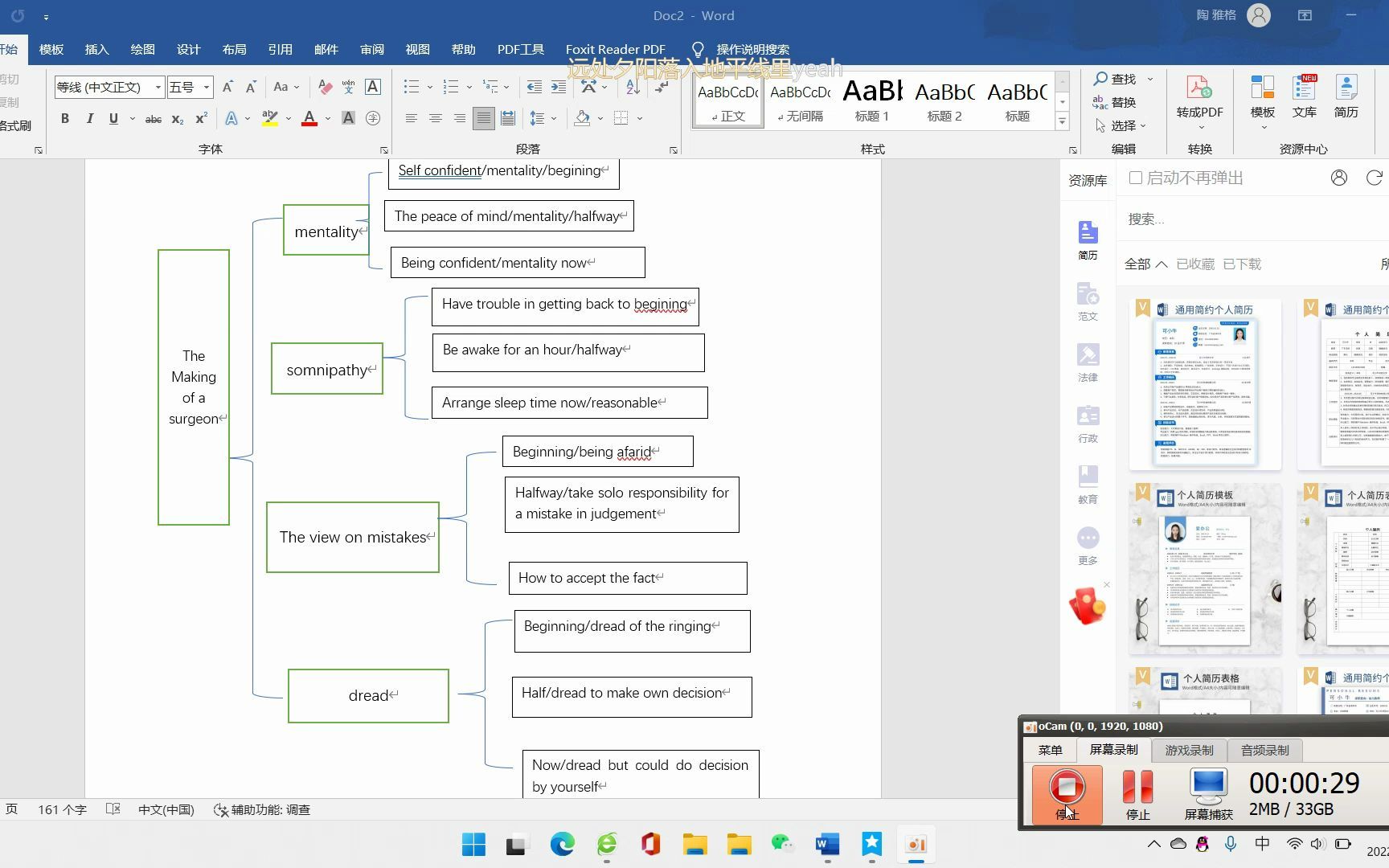The image size is (1389, 868).
Task: Apply the Heading 1 style
Action: click(872, 100)
